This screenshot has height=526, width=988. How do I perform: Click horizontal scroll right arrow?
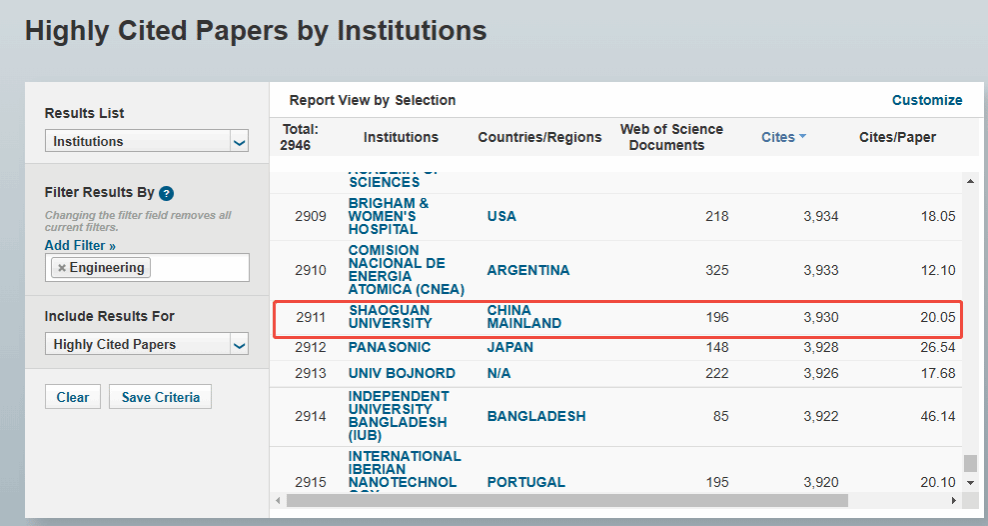(954, 500)
